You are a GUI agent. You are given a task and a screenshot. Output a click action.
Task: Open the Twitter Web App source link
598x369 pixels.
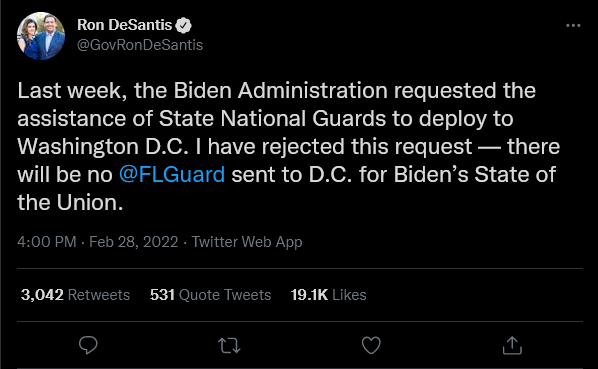[247, 242]
